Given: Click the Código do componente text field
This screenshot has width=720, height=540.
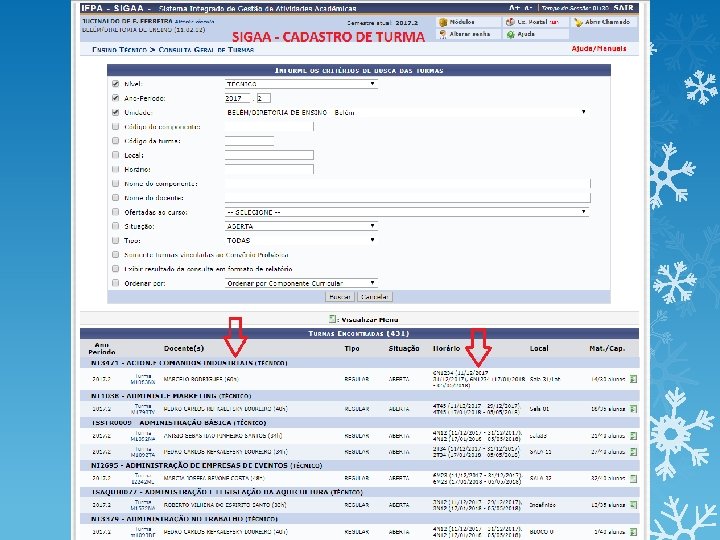Looking at the screenshot, I should pos(269,127).
